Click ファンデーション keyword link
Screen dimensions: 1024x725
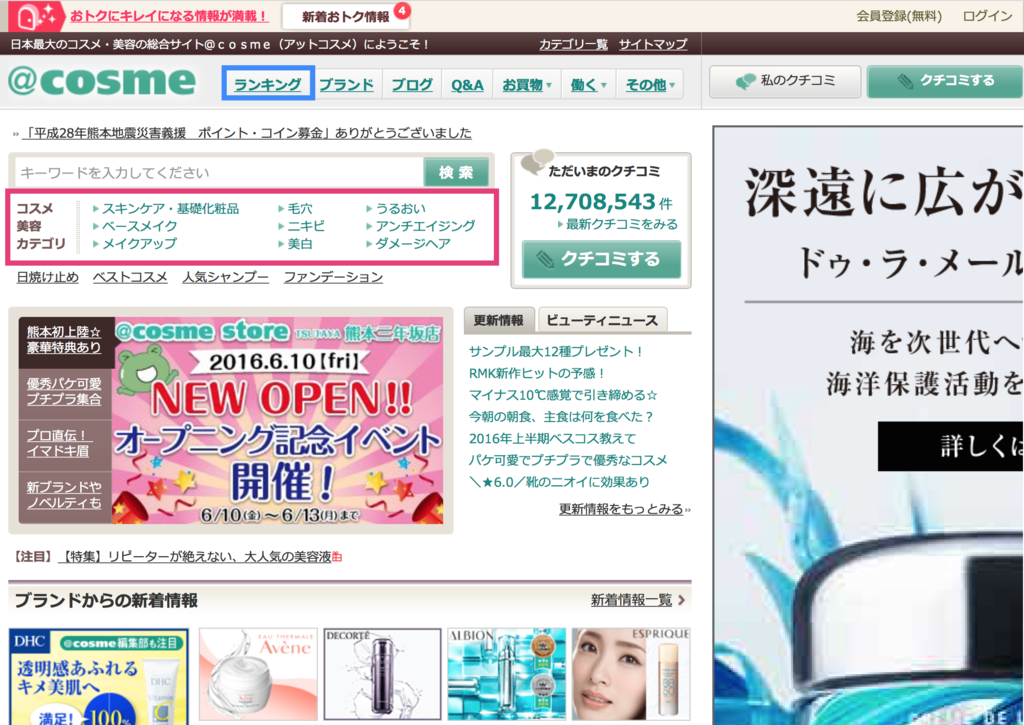333,277
